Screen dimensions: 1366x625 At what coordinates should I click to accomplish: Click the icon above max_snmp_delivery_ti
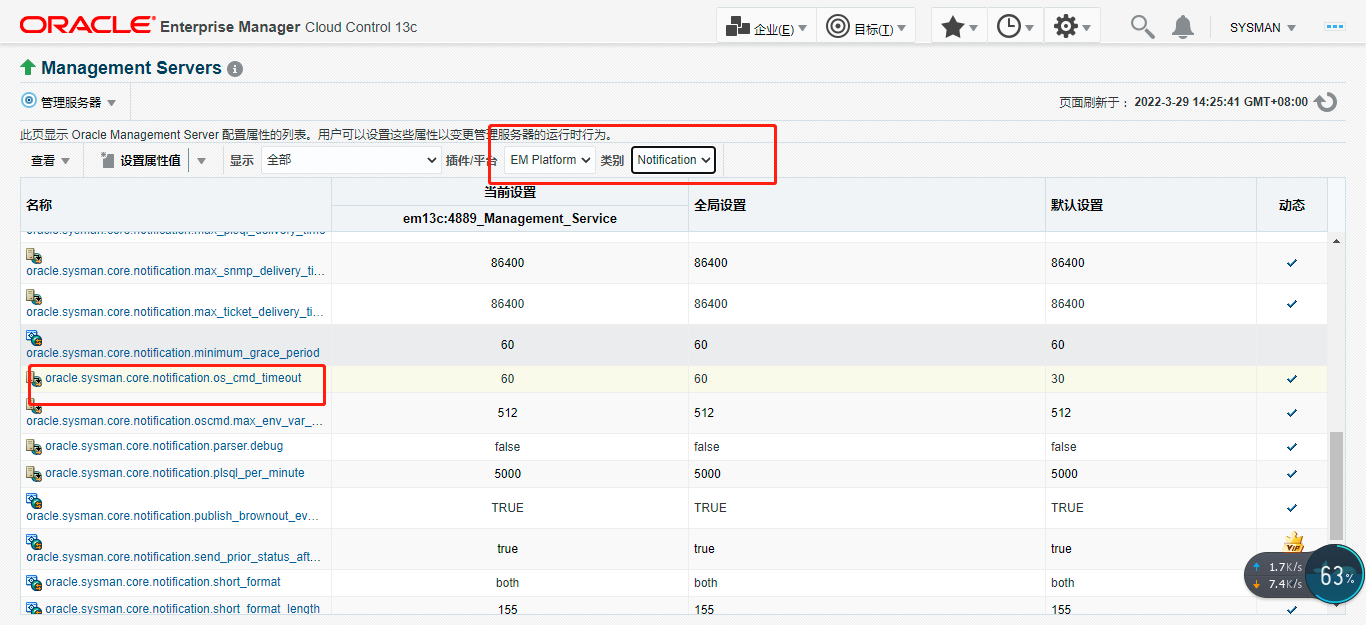tap(34, 256)
